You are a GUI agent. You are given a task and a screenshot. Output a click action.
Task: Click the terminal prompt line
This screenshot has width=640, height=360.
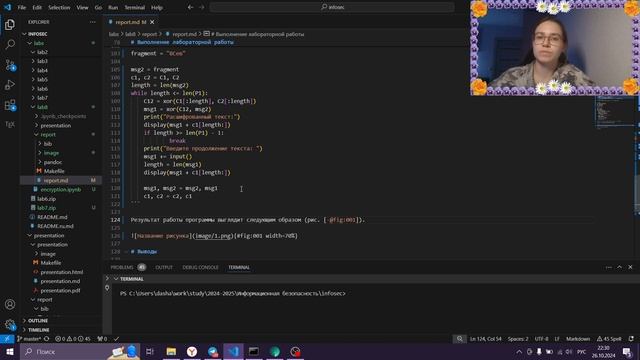point(233,293)
